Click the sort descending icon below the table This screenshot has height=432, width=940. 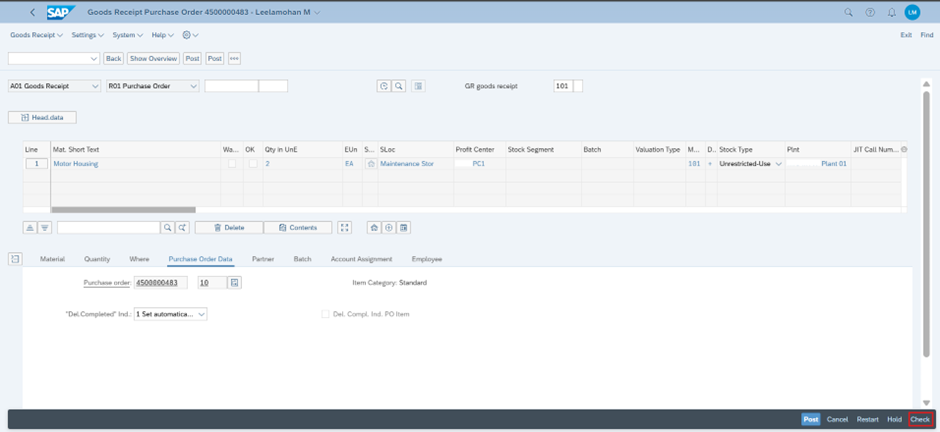point(45,228)
